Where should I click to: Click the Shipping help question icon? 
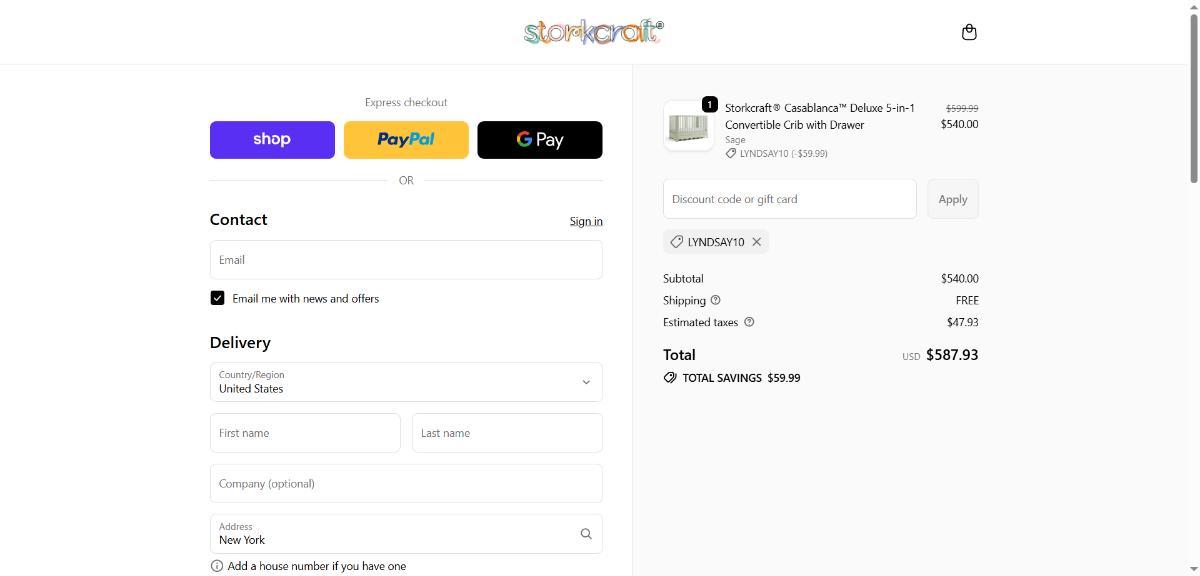[715, 300]
